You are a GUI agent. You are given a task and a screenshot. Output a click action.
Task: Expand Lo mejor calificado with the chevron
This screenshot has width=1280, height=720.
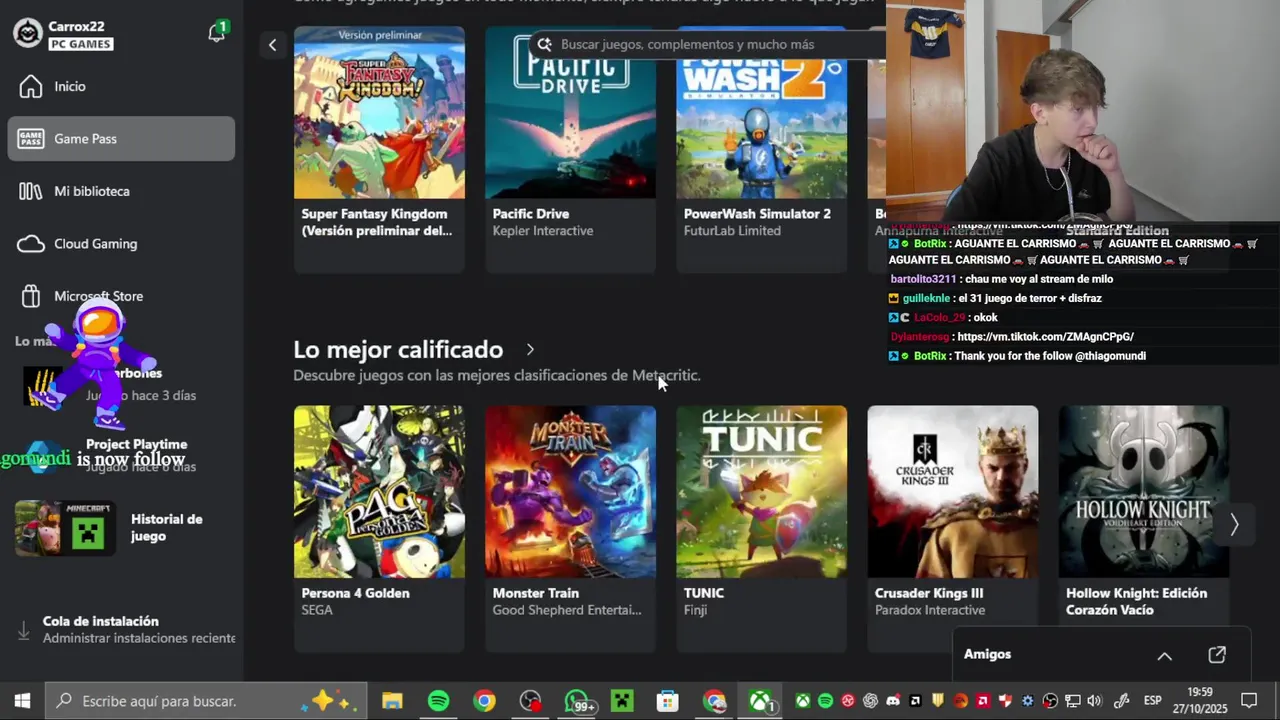(x=530, y=350)
